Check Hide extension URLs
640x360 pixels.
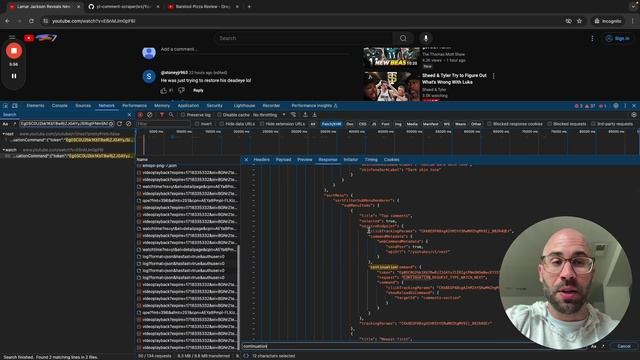click(x=262, y=124)
